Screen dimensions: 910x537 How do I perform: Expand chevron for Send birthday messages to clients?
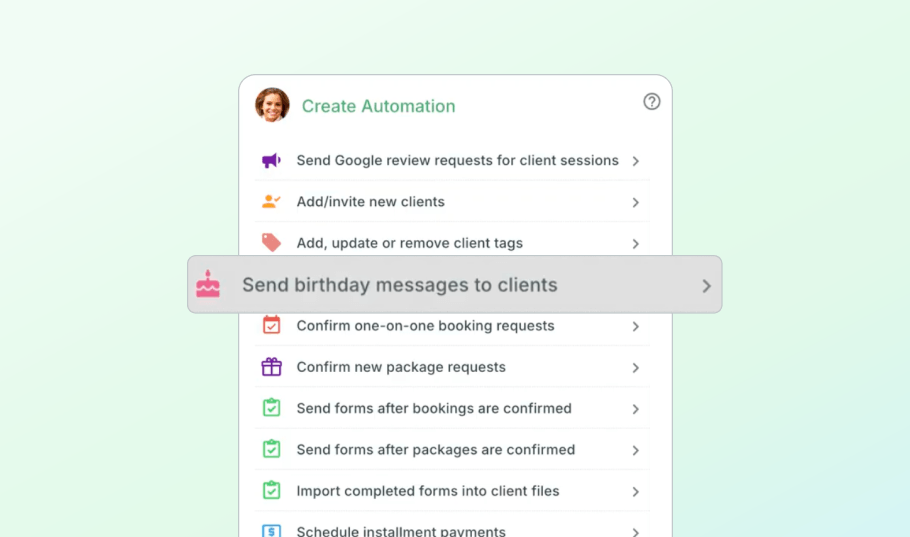click(x=706, y=286)
